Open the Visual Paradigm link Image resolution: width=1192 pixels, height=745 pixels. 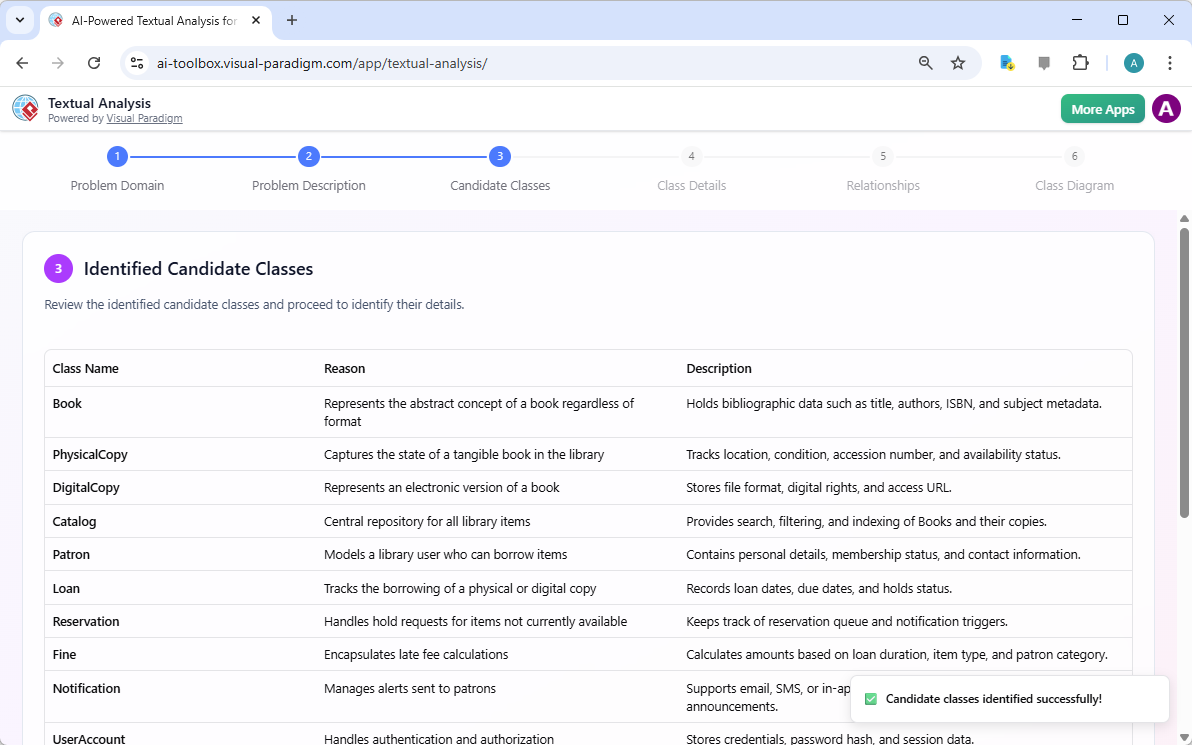[x=144, y=118]
